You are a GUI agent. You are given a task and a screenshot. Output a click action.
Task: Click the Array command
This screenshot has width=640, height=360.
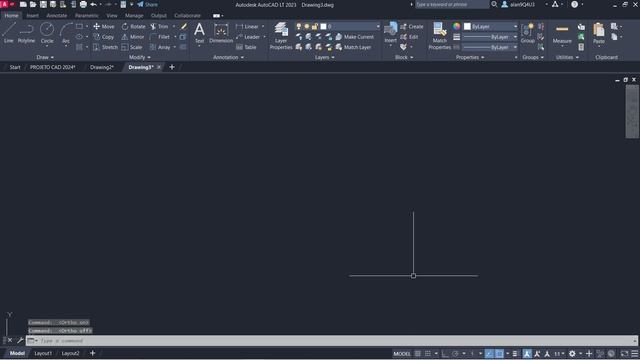pyautogui.click(x=160, y=47)
